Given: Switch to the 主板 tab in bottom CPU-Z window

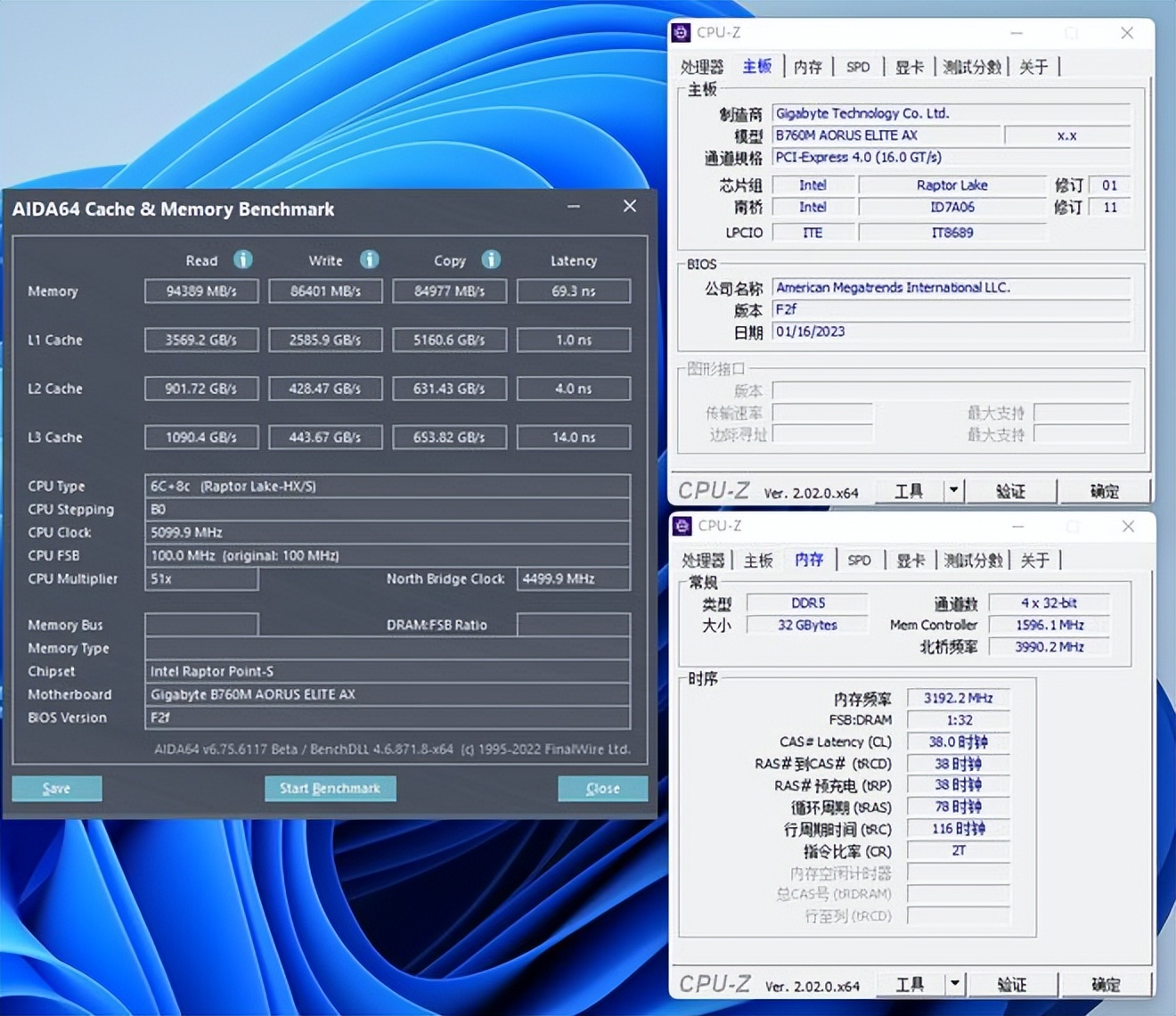Looking at the screenshot, I should click(756, 560).
